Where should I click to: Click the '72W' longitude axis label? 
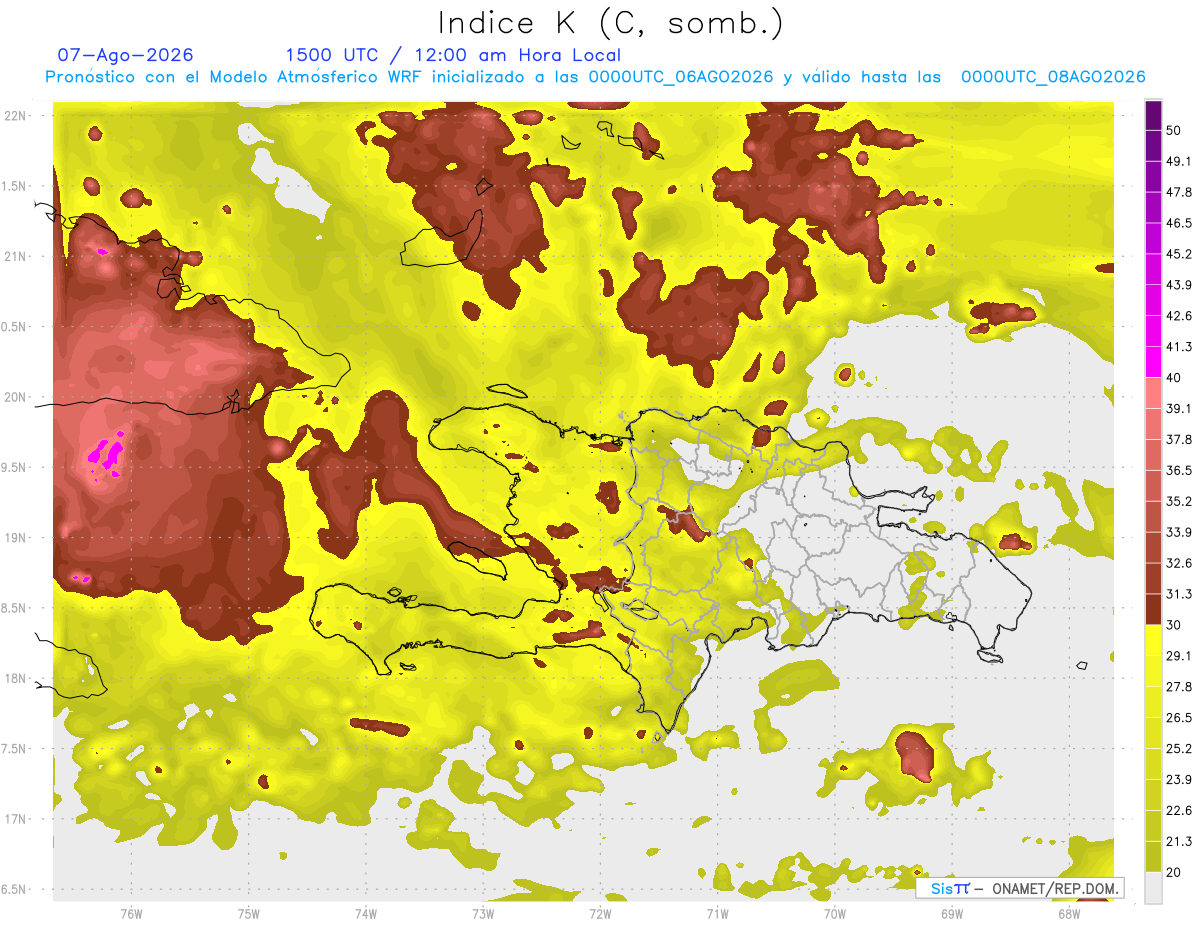click(x=600, y=913)
